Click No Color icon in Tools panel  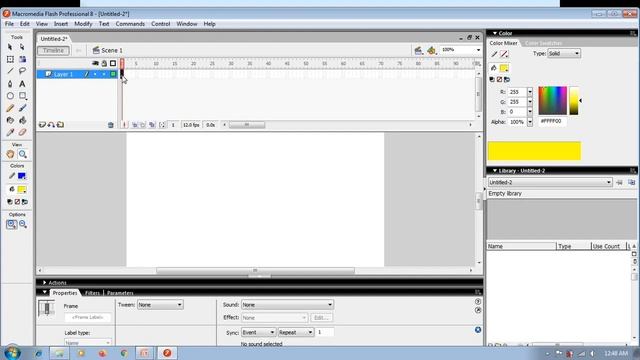[17, 202]
